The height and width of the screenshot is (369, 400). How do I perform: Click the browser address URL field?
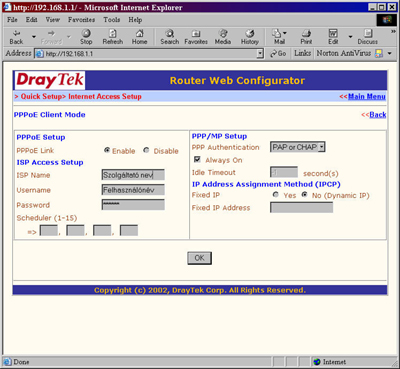tap(149, 54)
